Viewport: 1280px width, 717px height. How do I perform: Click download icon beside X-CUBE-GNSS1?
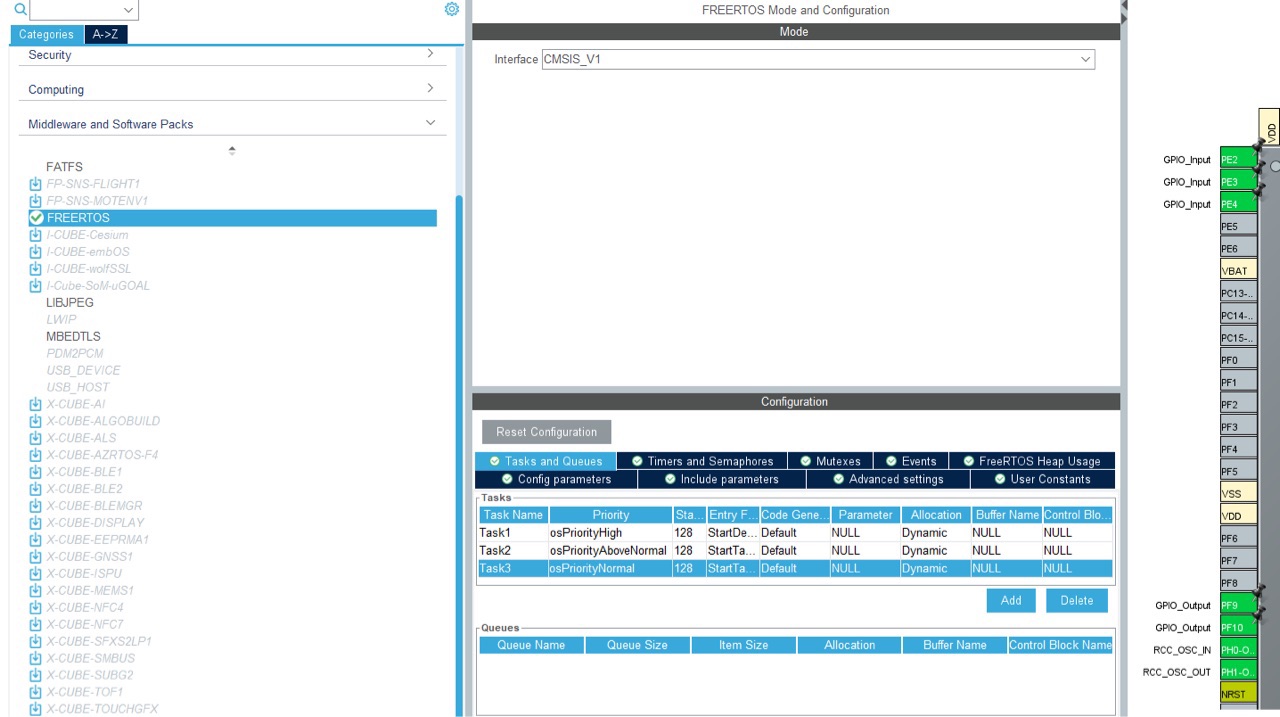tap(36, 557)
